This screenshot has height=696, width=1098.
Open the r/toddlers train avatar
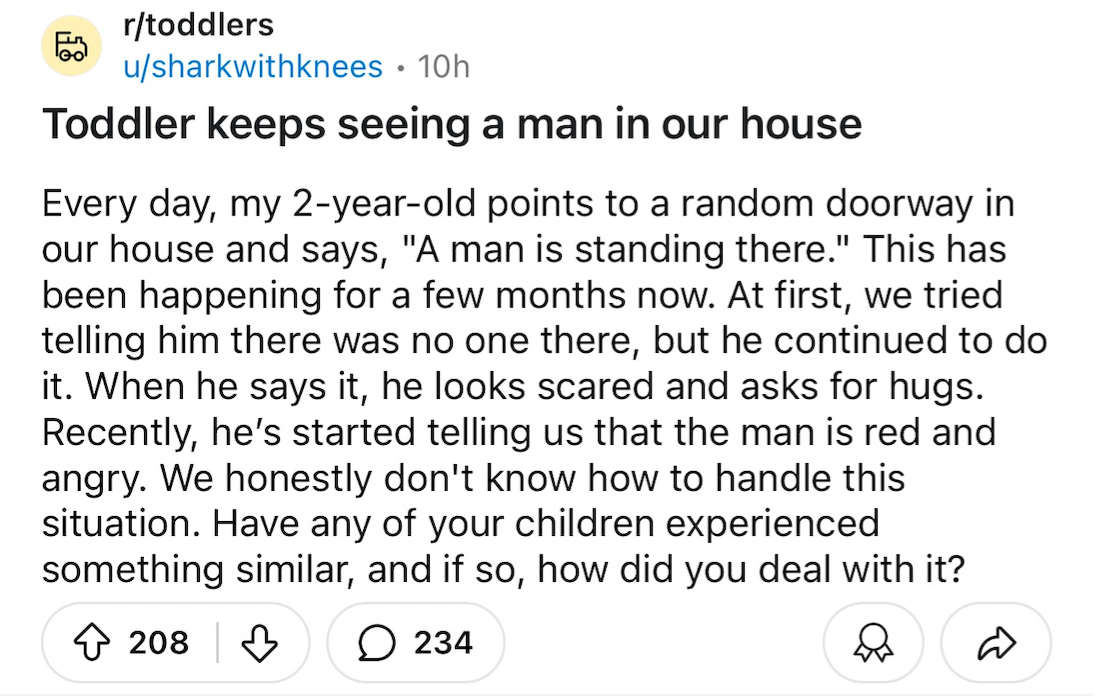71,46
